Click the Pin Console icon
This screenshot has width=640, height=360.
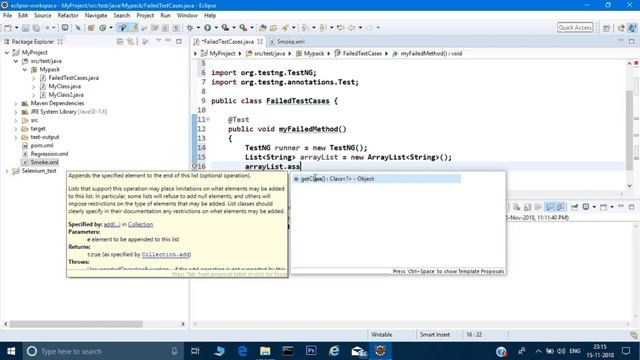(x=574, y=207)
